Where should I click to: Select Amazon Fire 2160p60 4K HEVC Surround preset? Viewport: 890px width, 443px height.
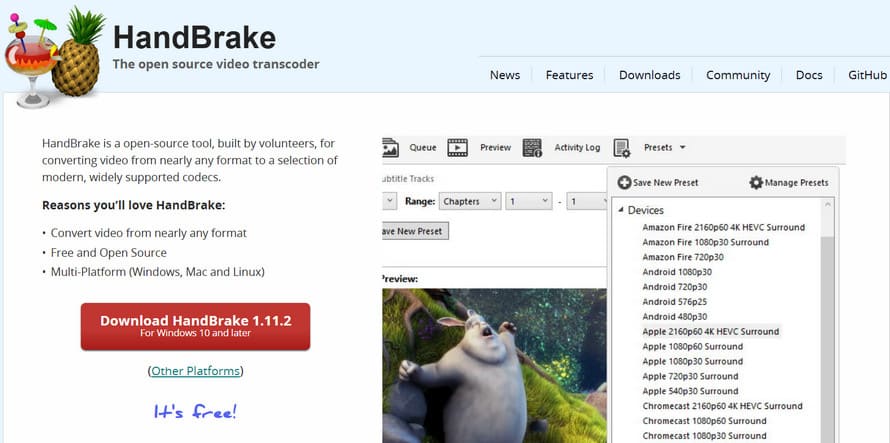[723, 227]
